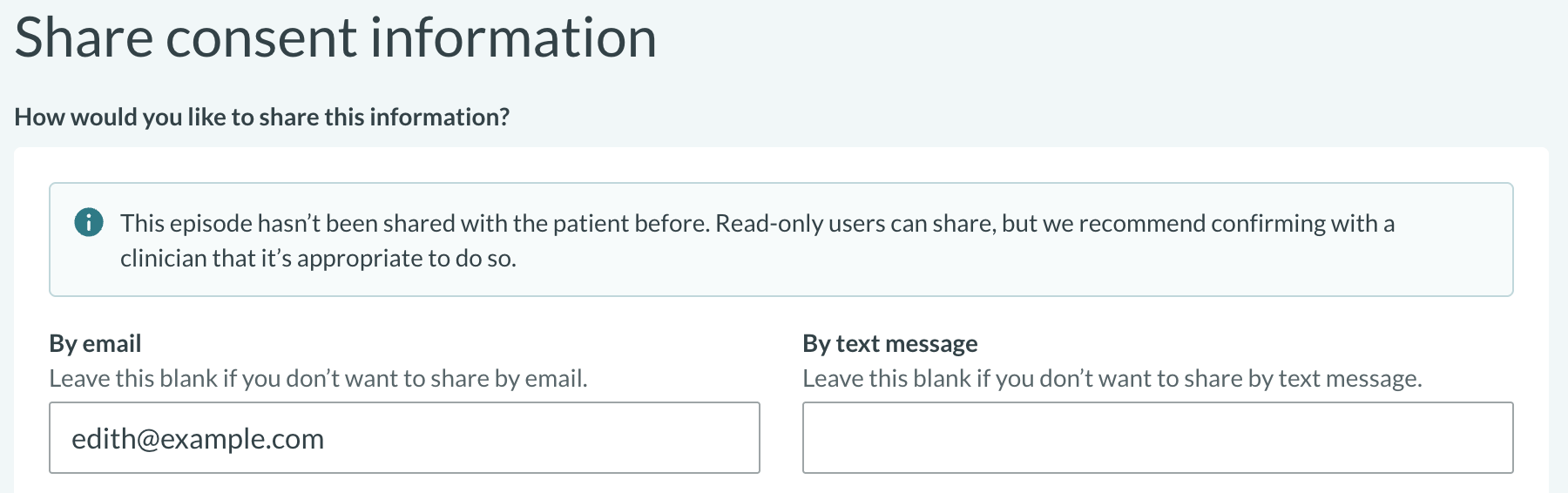Image resolution: width=1568 pixels, height=493 pixels.
Task: Click the hint under 'By text message'
Action: (x=1112, y=379)
